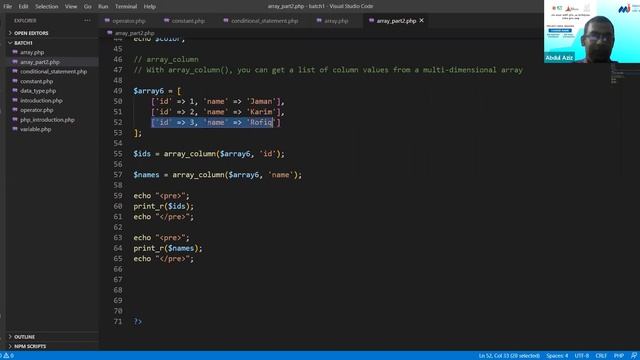Open php_introduction.php in the explorer
This screenshot has height=360, width=640.
[x=47, y=120]
